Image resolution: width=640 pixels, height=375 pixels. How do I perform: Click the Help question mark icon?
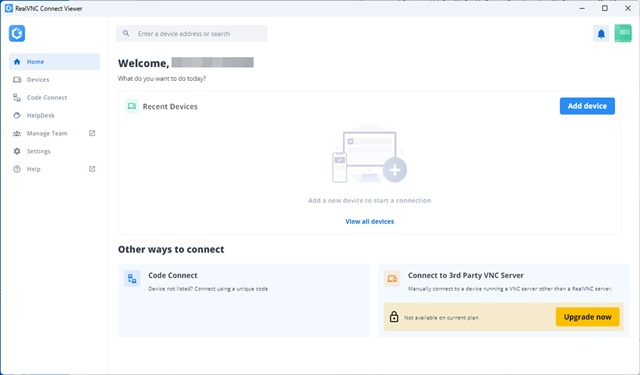(17, 169)
